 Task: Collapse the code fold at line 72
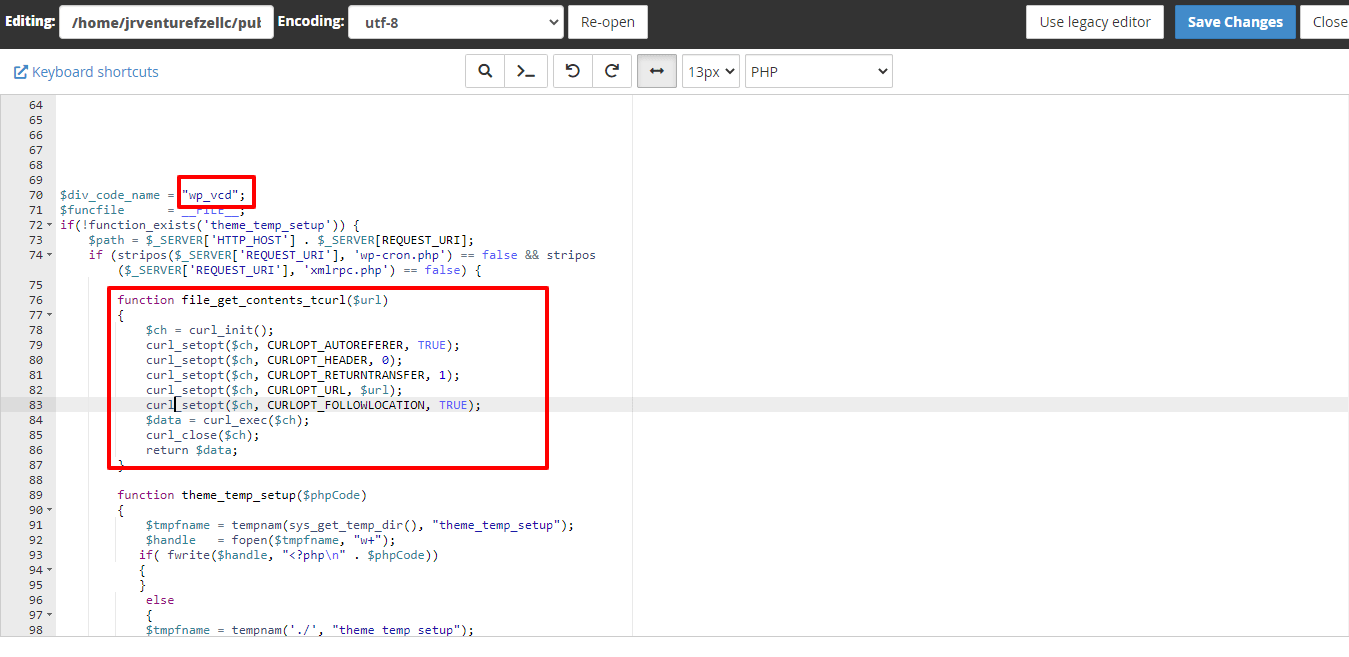[51, 225]
